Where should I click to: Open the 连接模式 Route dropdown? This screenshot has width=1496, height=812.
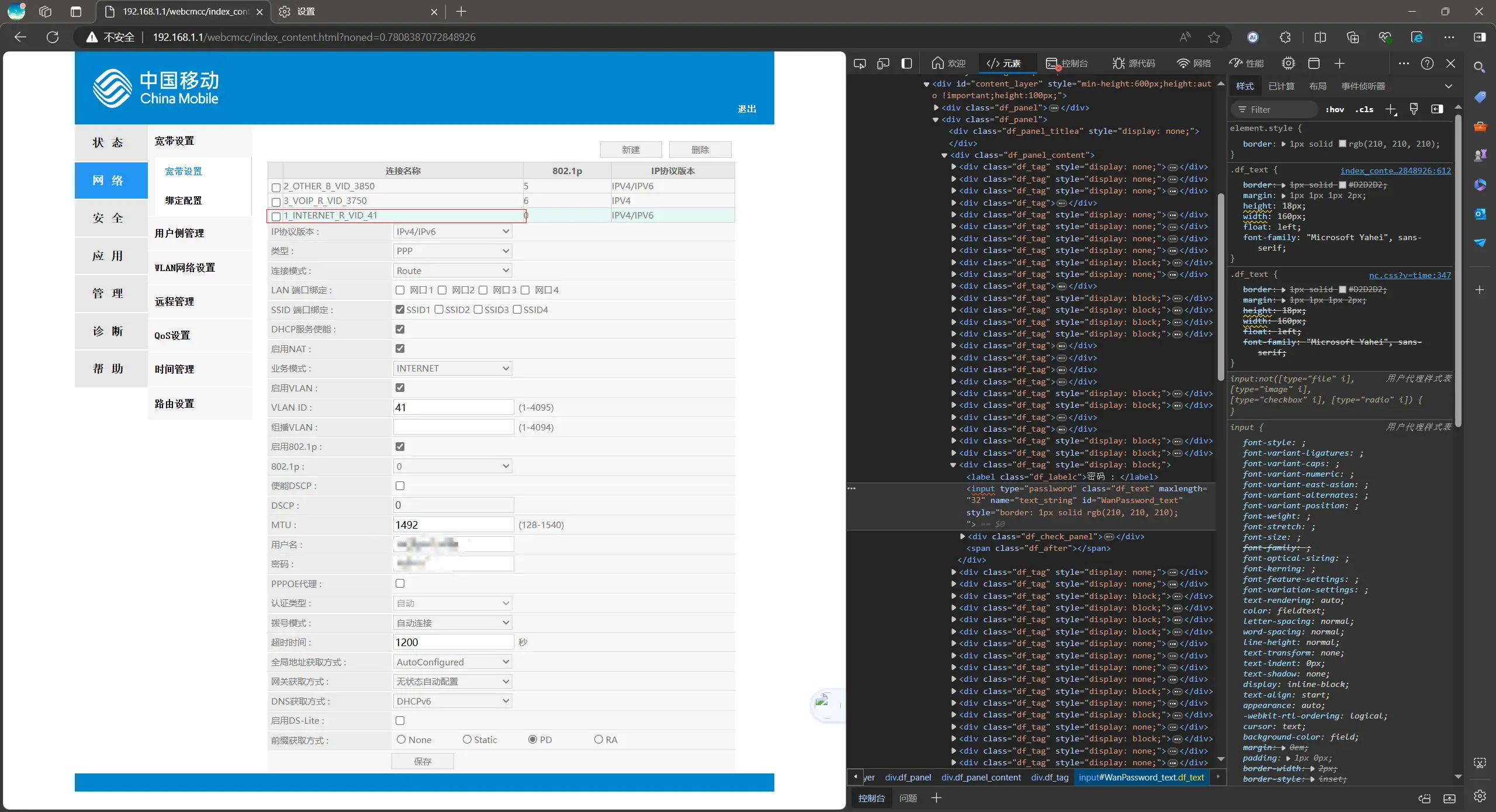click(x=452, y=270)
